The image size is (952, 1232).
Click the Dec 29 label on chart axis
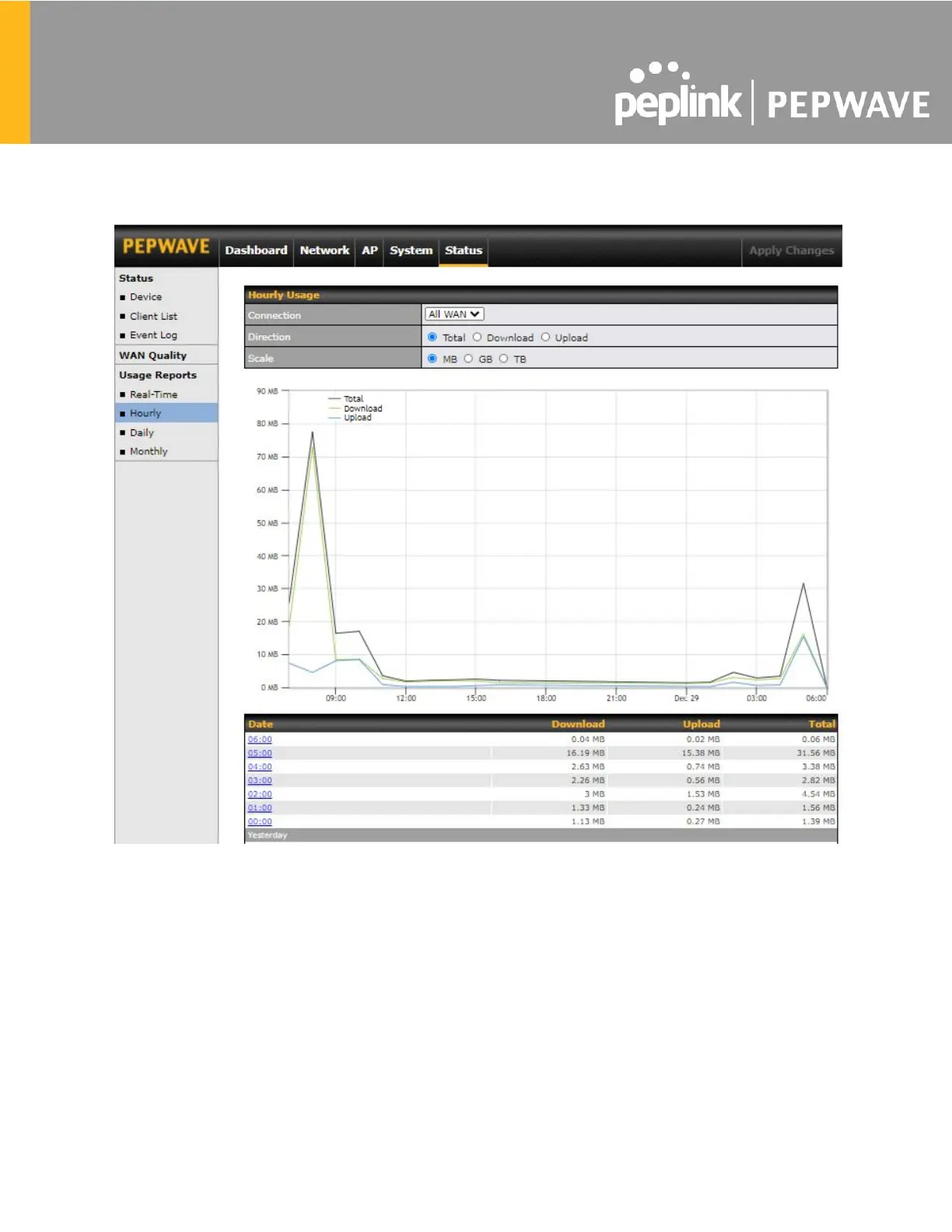(686, 698)
